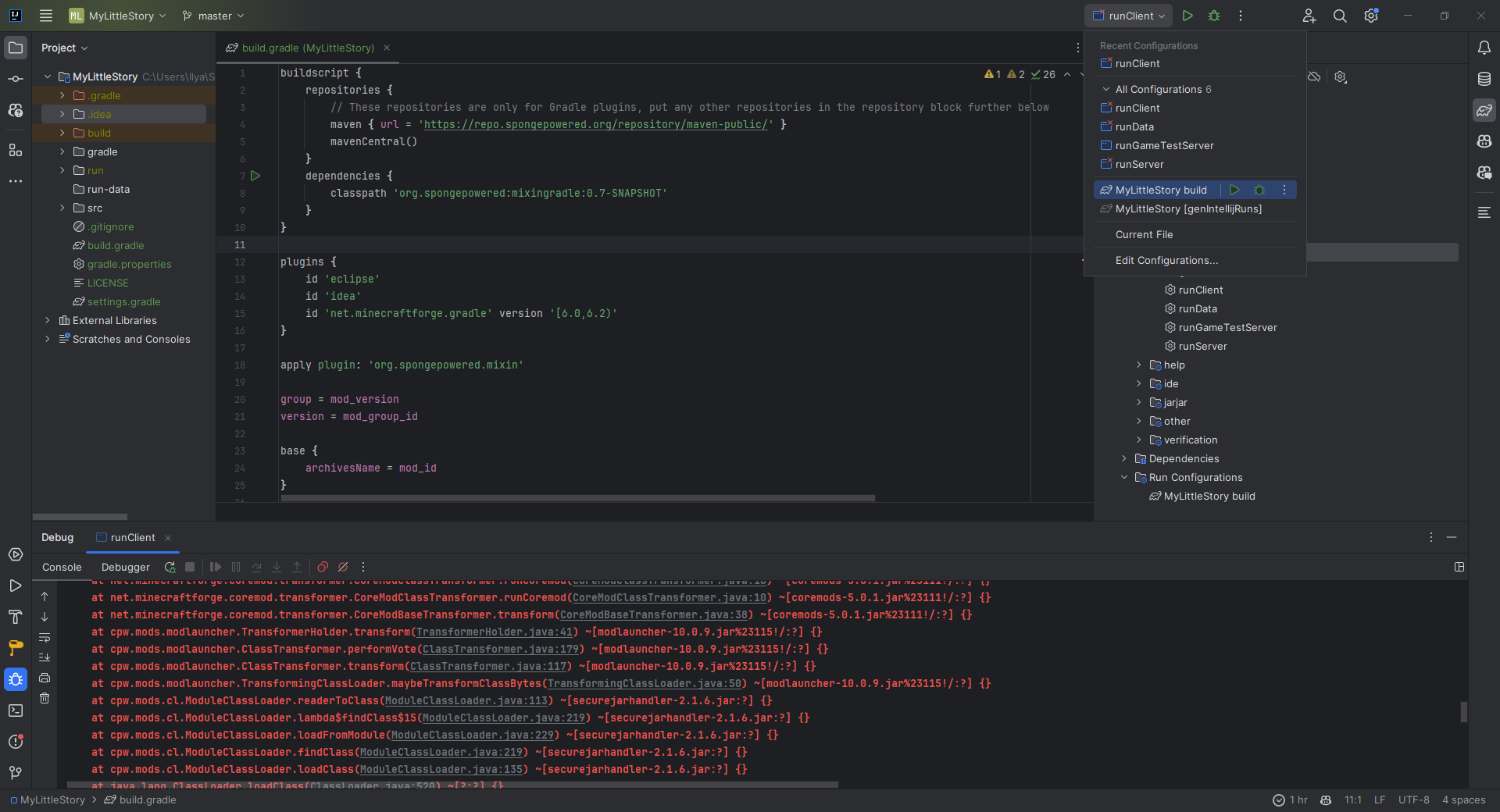This screenshot has width=1500, height=812.
Task: Toggle Mute Breakpoints in debugger toolbar
Action: click(x=343, y=567)
